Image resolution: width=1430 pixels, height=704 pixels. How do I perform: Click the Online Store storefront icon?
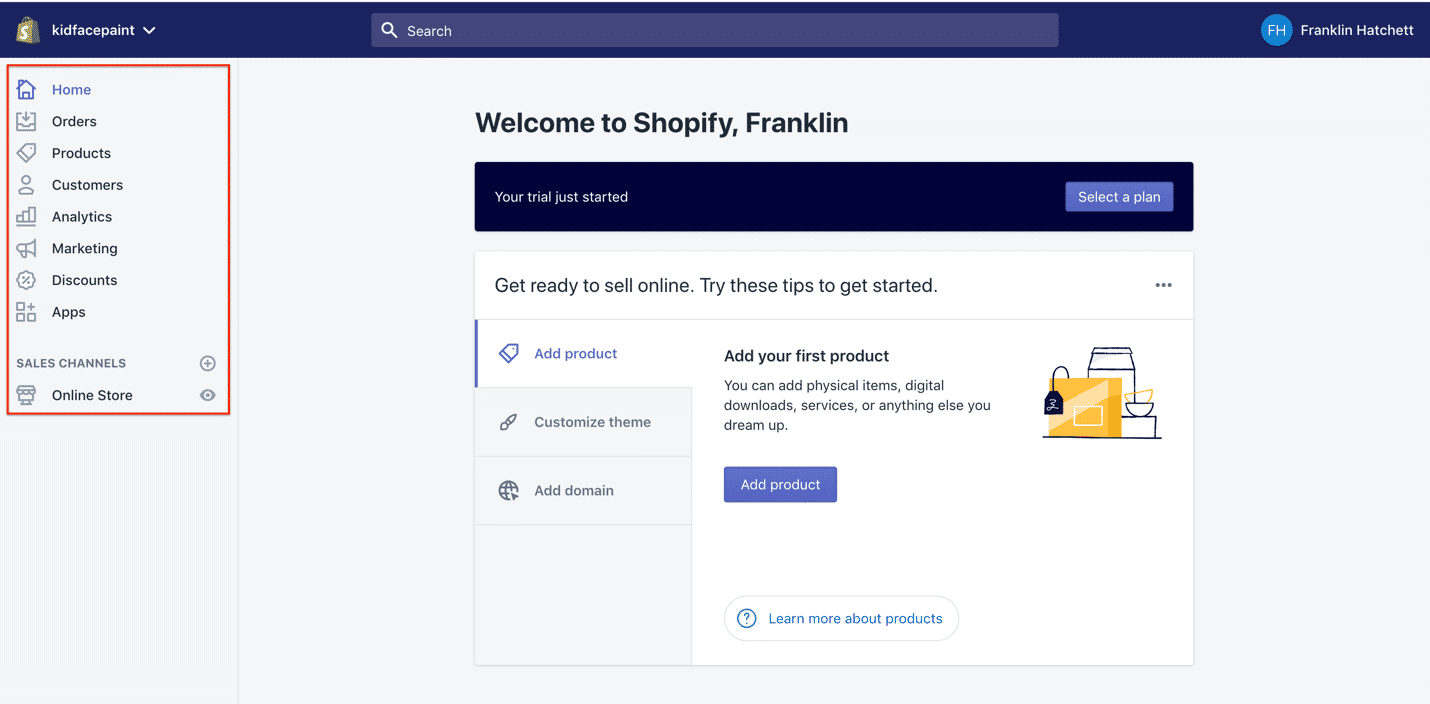tap(26, 395)
